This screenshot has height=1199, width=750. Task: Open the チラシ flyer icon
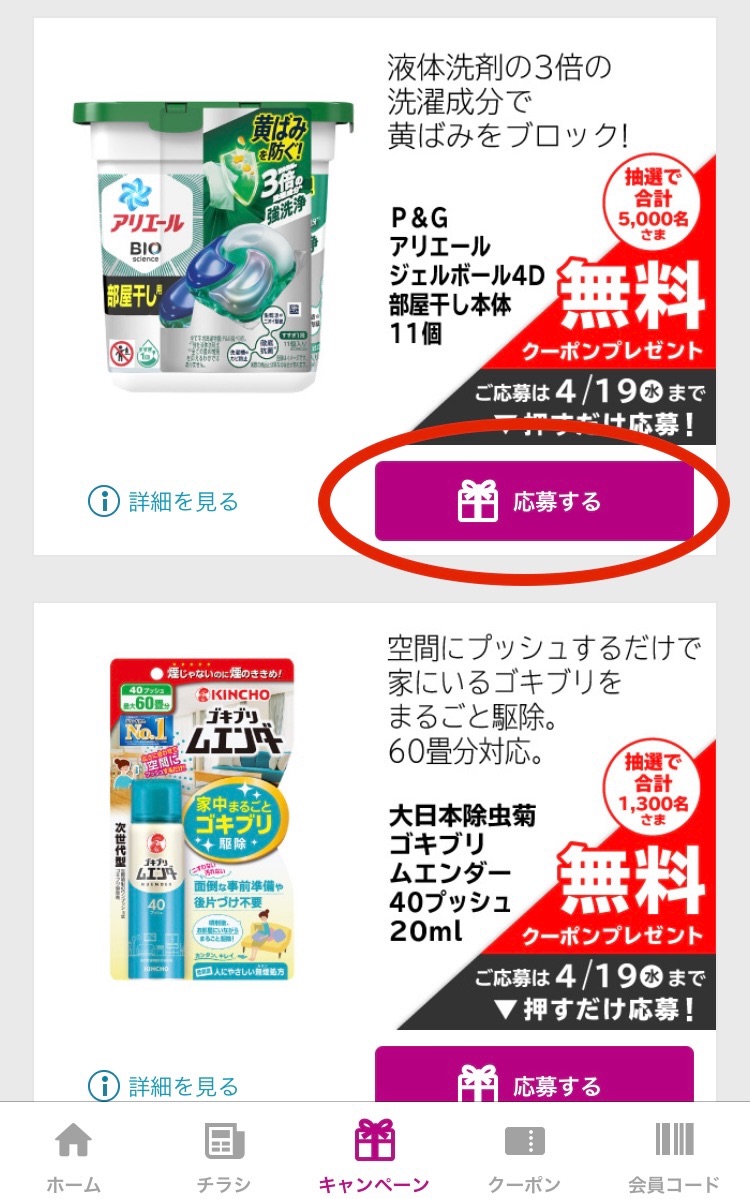(x=224, y=1140)
